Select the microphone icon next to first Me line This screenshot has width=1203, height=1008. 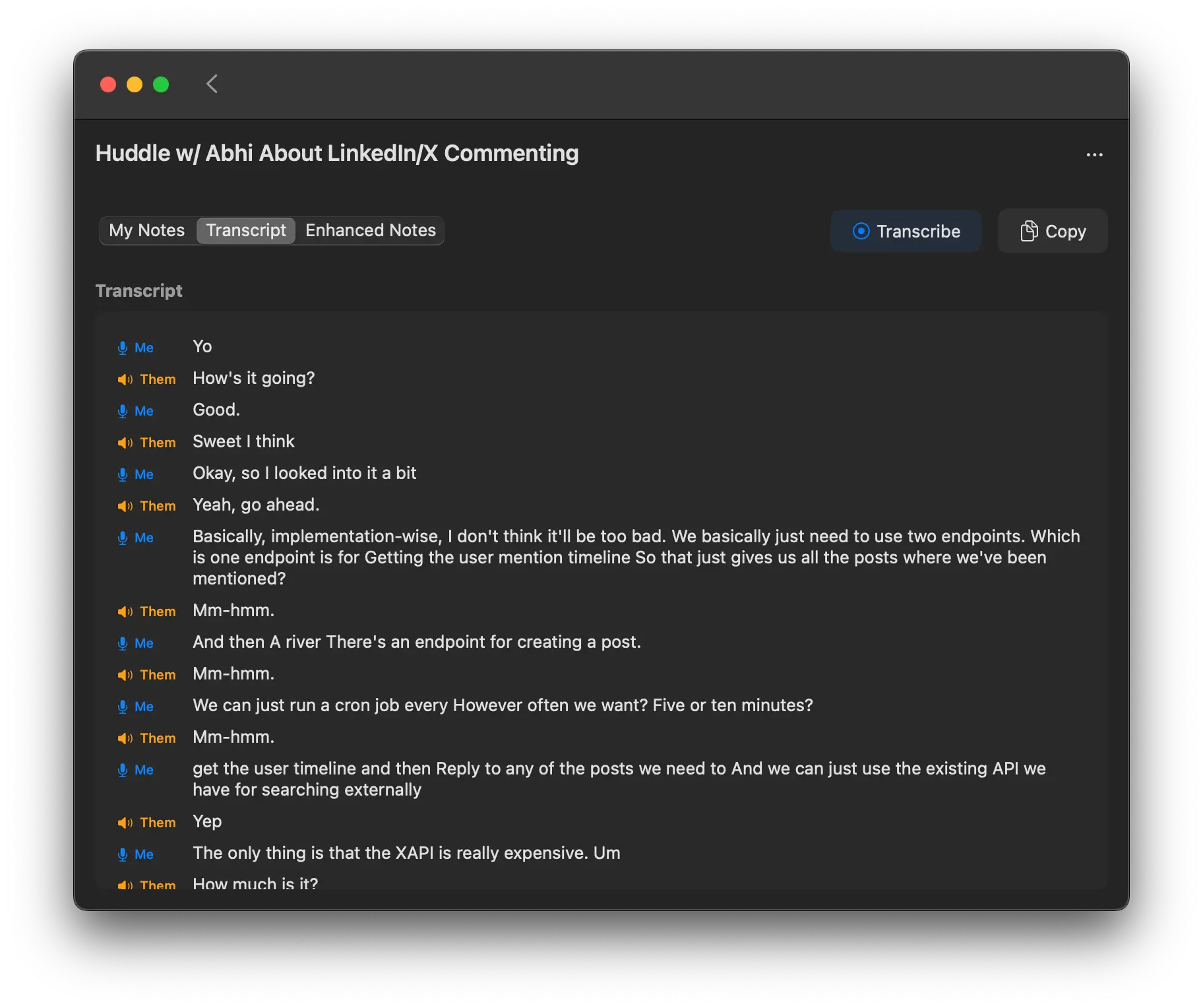click(123, 348)
